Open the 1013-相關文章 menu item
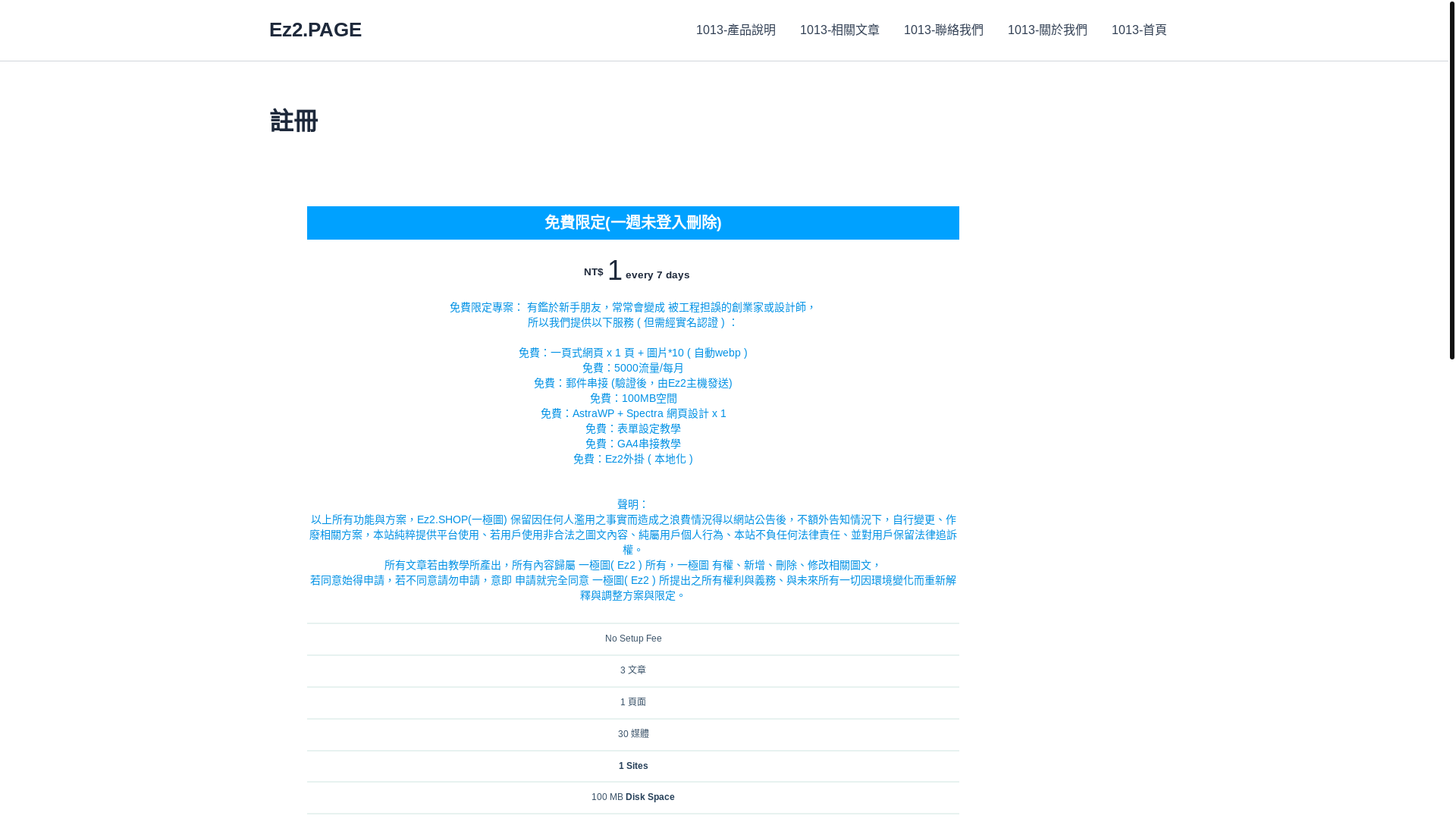This screenshot has width=1456, height=819. 839,30
